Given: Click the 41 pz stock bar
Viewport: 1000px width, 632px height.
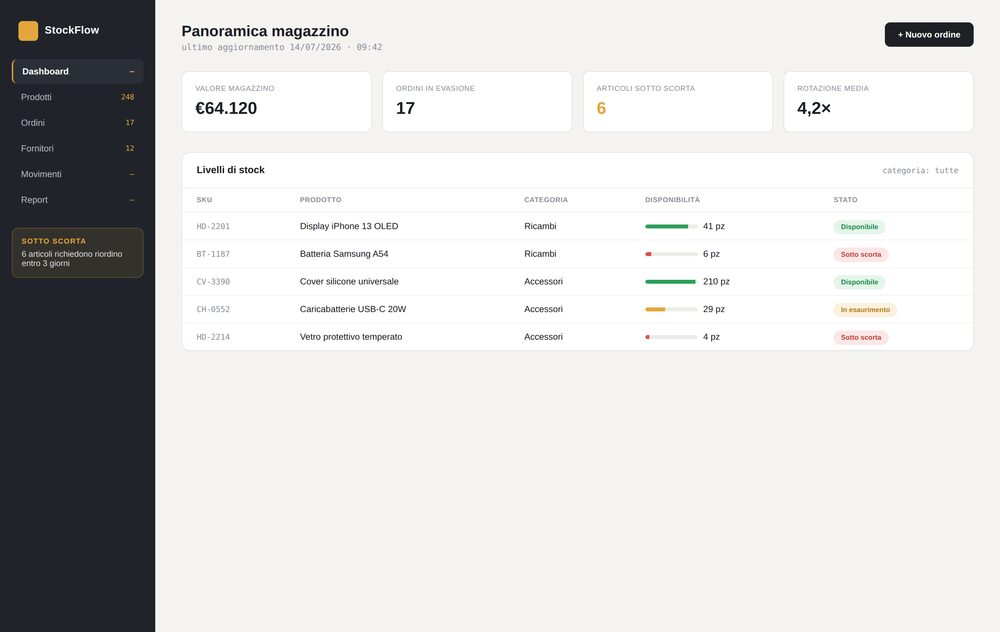Looking at the screenshot, I should click(671, 226).
